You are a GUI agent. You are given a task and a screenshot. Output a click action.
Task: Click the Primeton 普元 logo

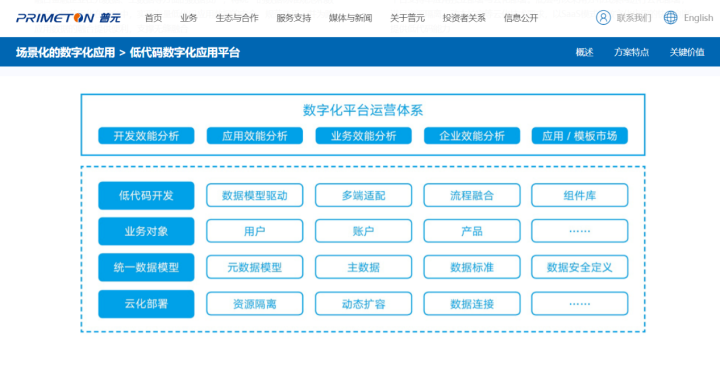pos(68,18)
